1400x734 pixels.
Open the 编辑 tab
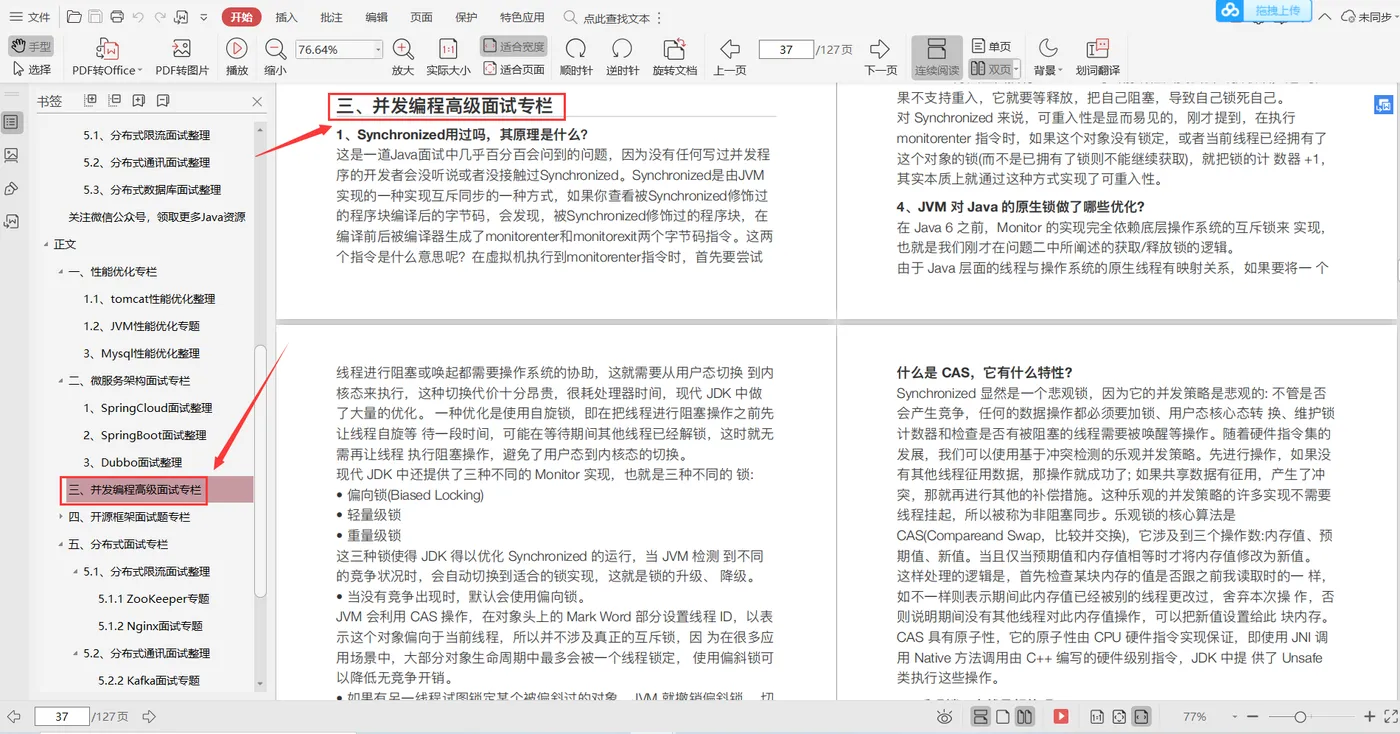click(376, 17)
